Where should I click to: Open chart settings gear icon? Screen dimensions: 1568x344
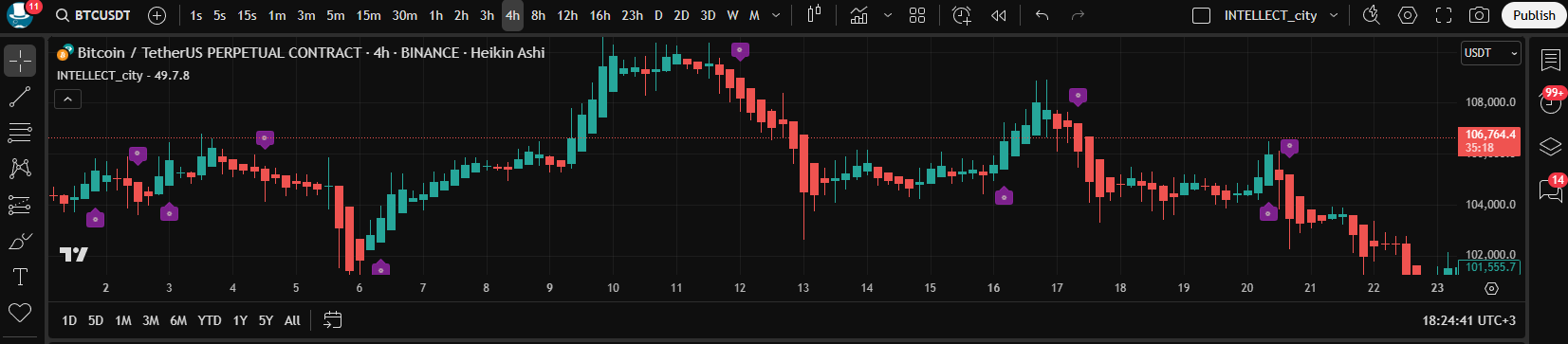[x=1408, y=15]
